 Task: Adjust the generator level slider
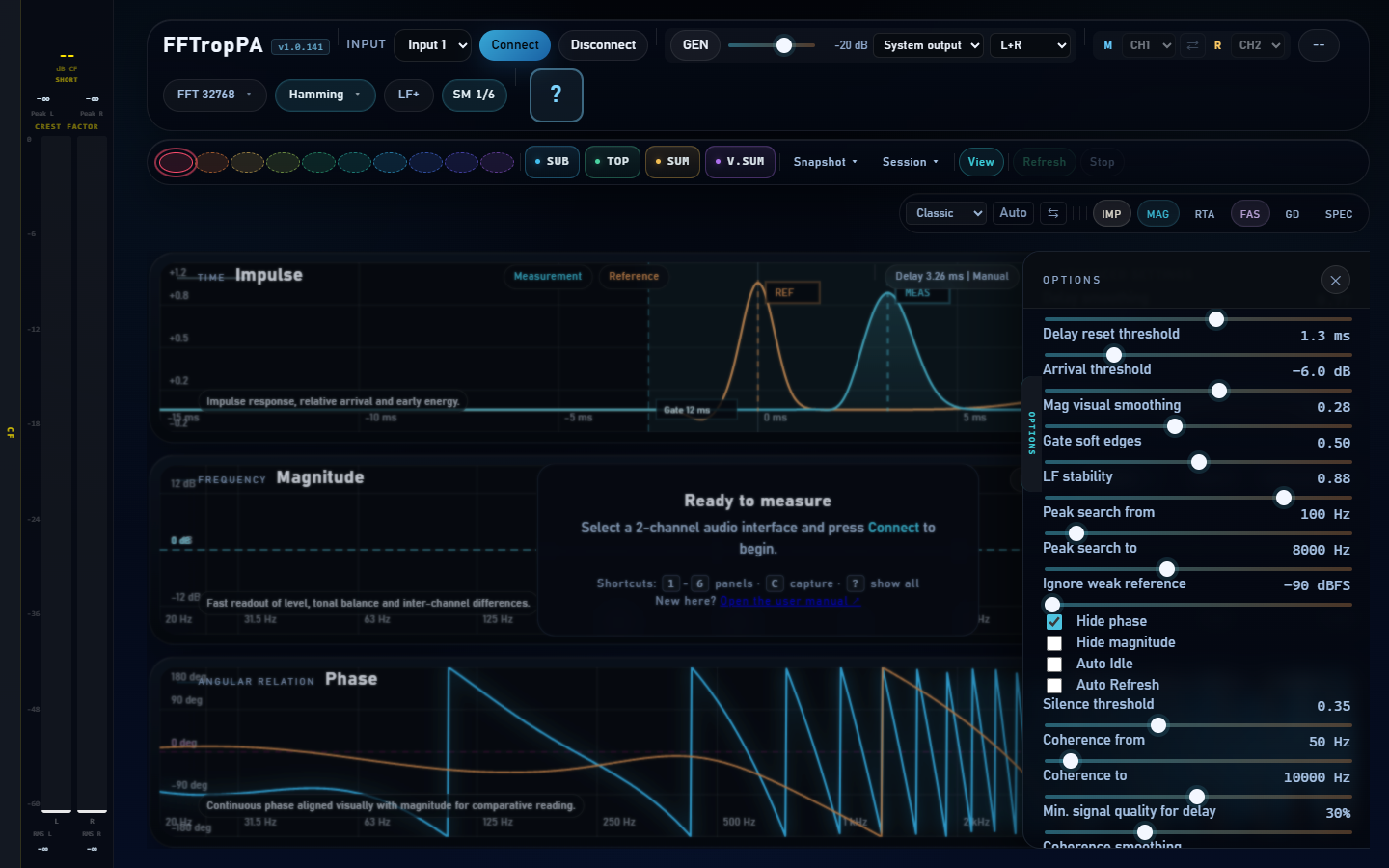coord(772,45)
